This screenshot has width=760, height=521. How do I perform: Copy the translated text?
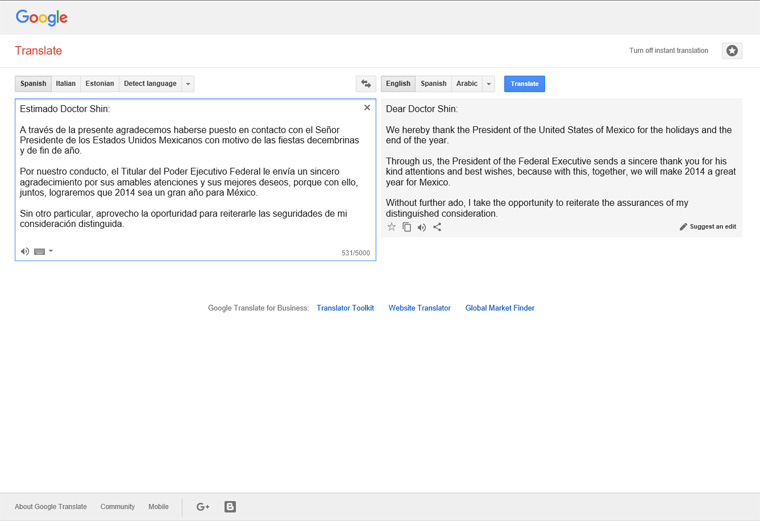pyautogui.click(x=407, y=227)
